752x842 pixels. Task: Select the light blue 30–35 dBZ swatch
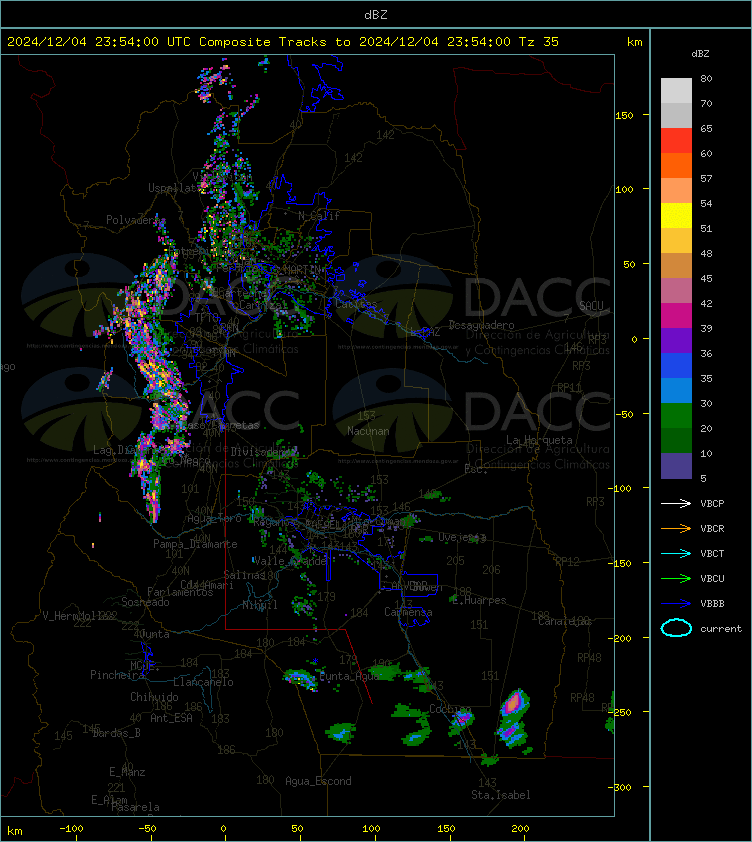[676, 390]
